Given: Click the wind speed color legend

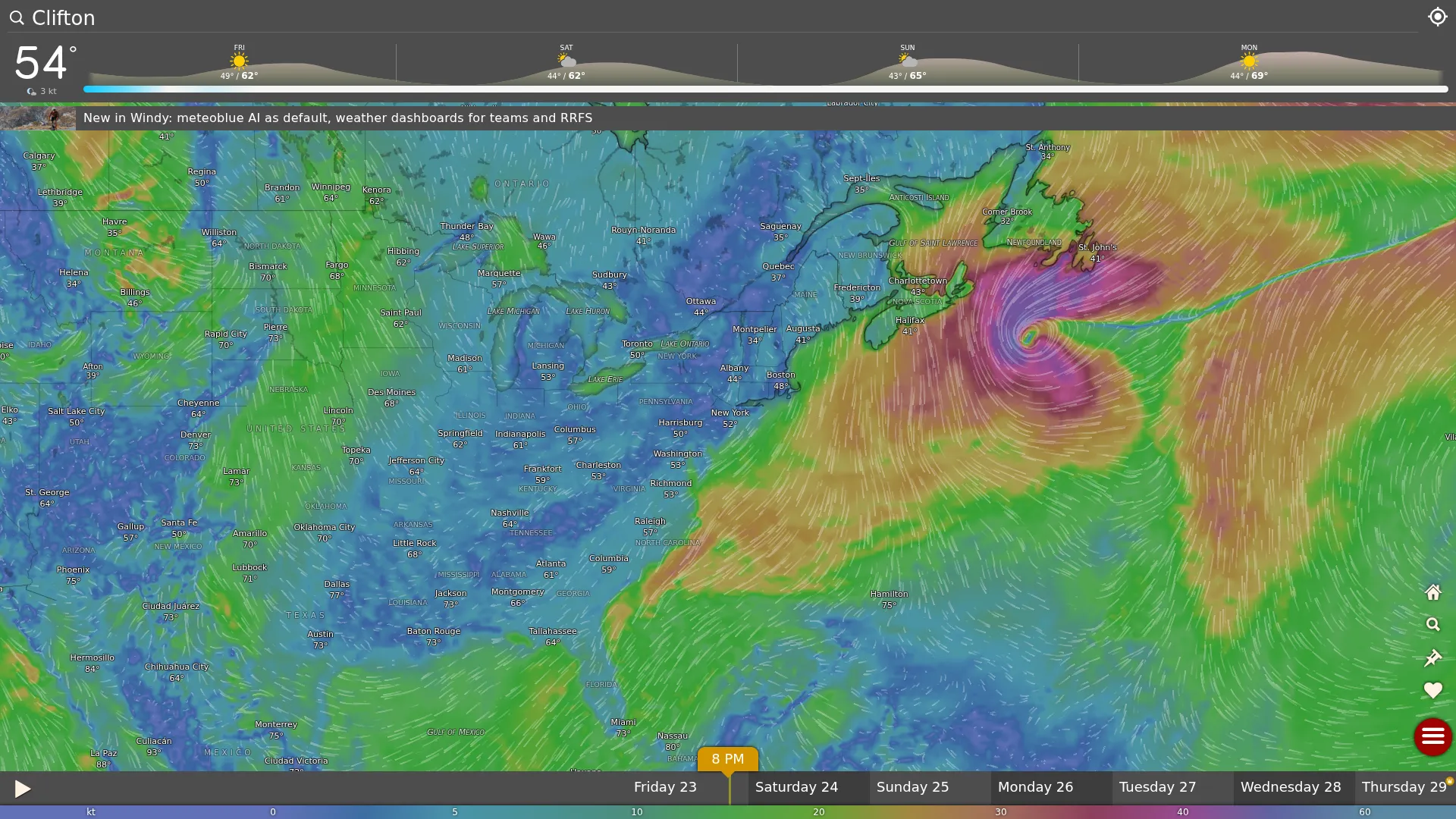Looking at the screenshot, I should 728,812.
